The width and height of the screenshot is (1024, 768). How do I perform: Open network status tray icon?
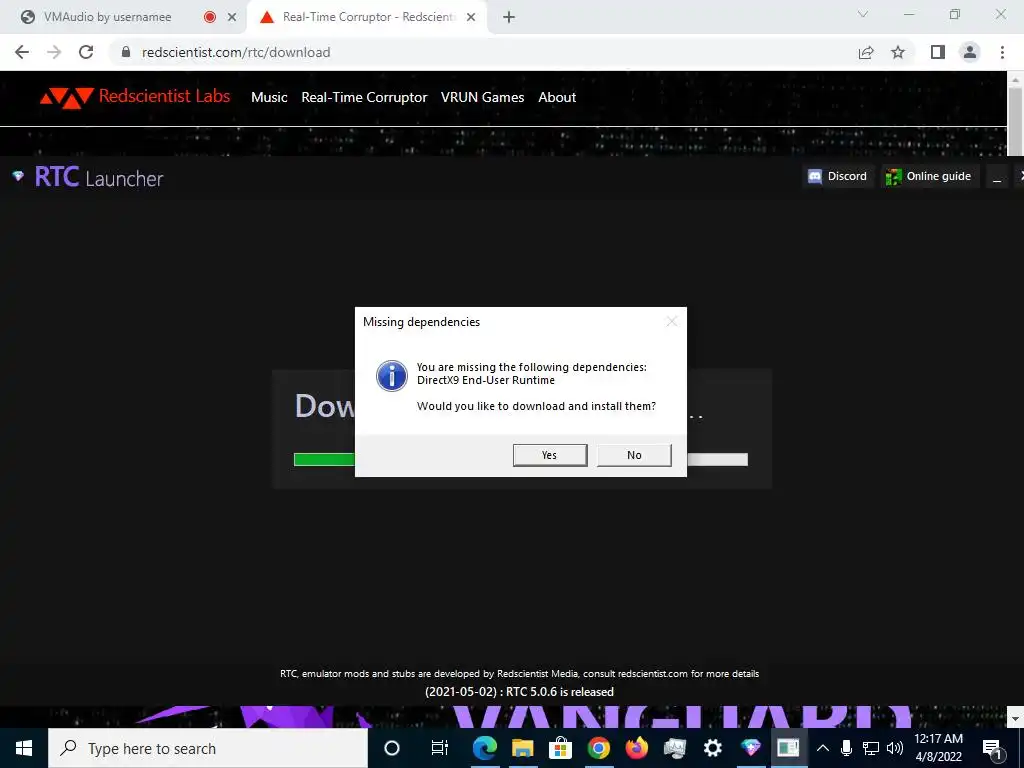pyautogui.click(x=871, y=748)
